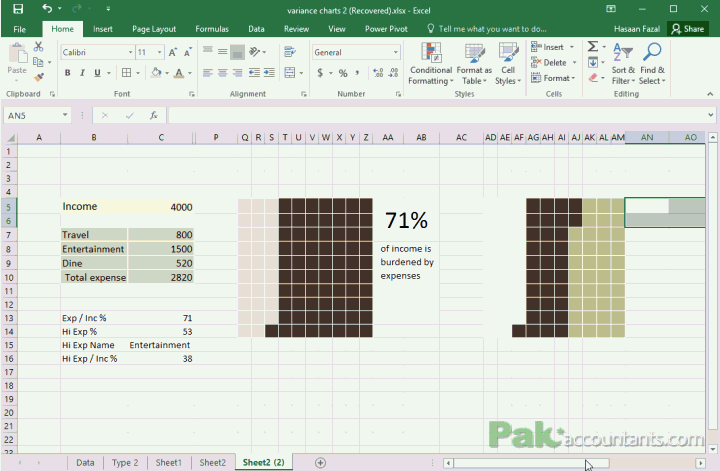Toggle top align in Alignment group
This screenshot has width=720, height=471.
(x=208, y=50)
